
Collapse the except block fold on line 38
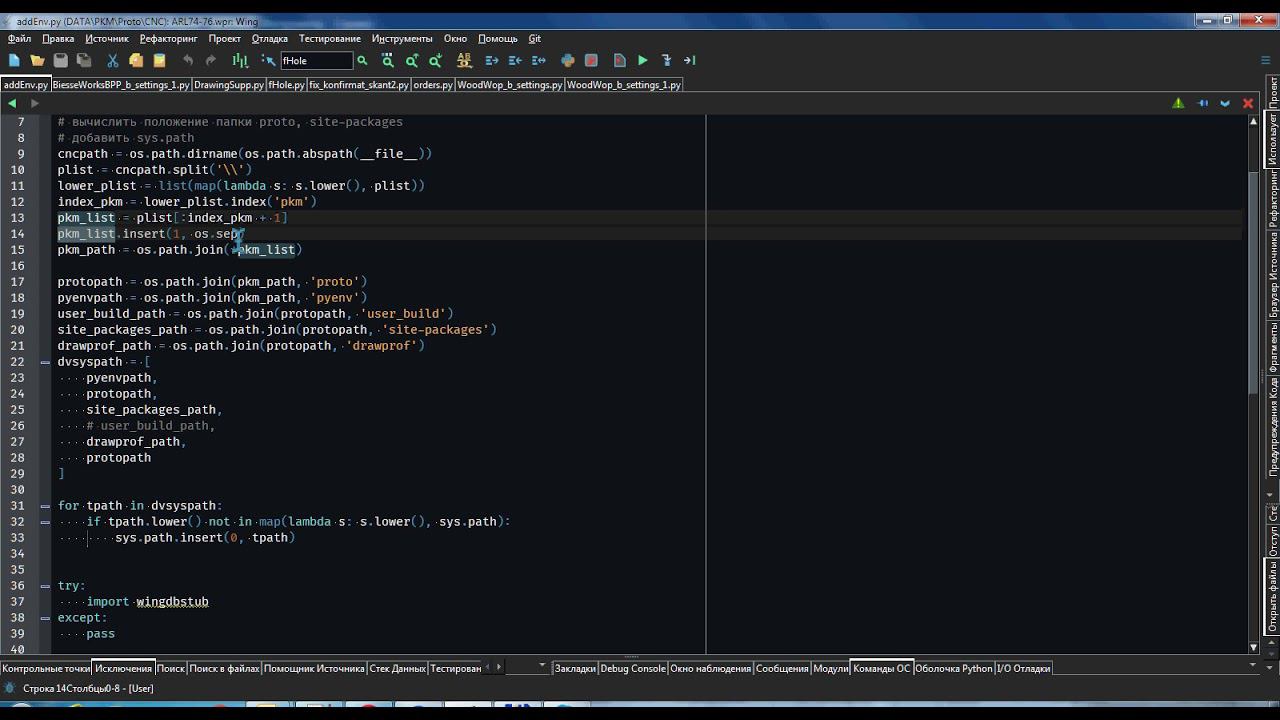pyautogui.click(x=45, y=618)
